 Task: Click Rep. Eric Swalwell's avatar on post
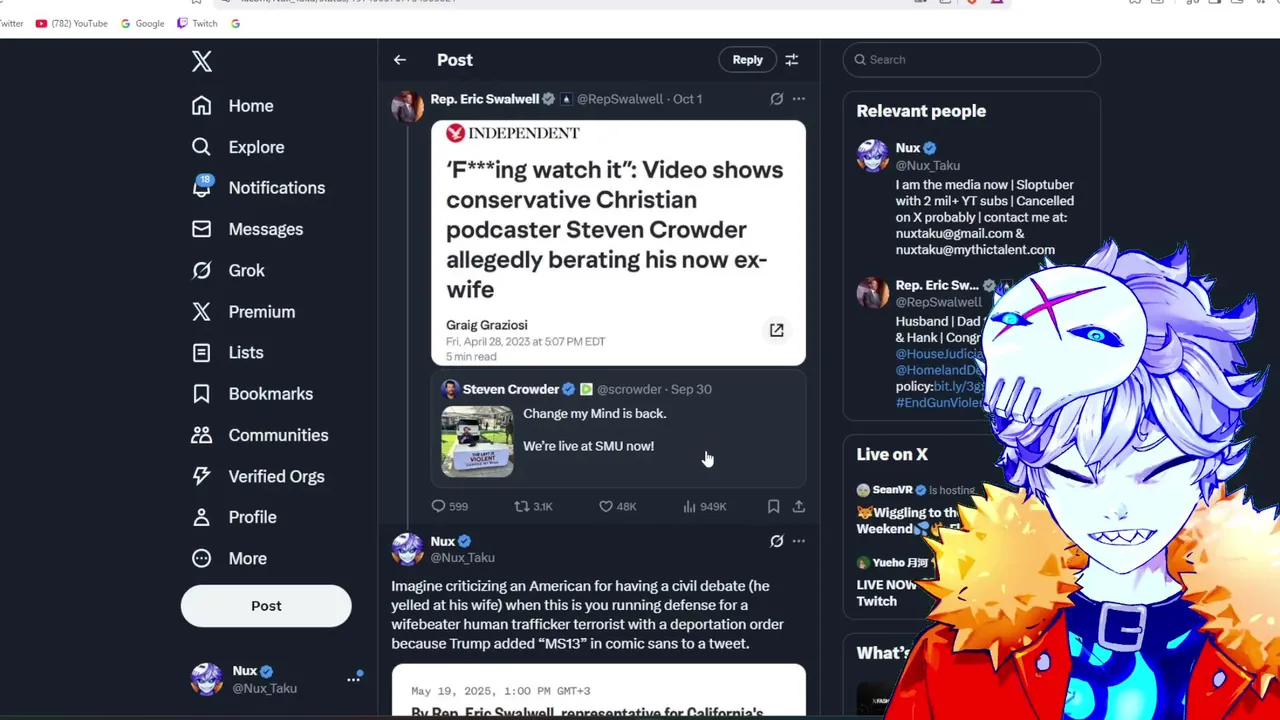407,106
